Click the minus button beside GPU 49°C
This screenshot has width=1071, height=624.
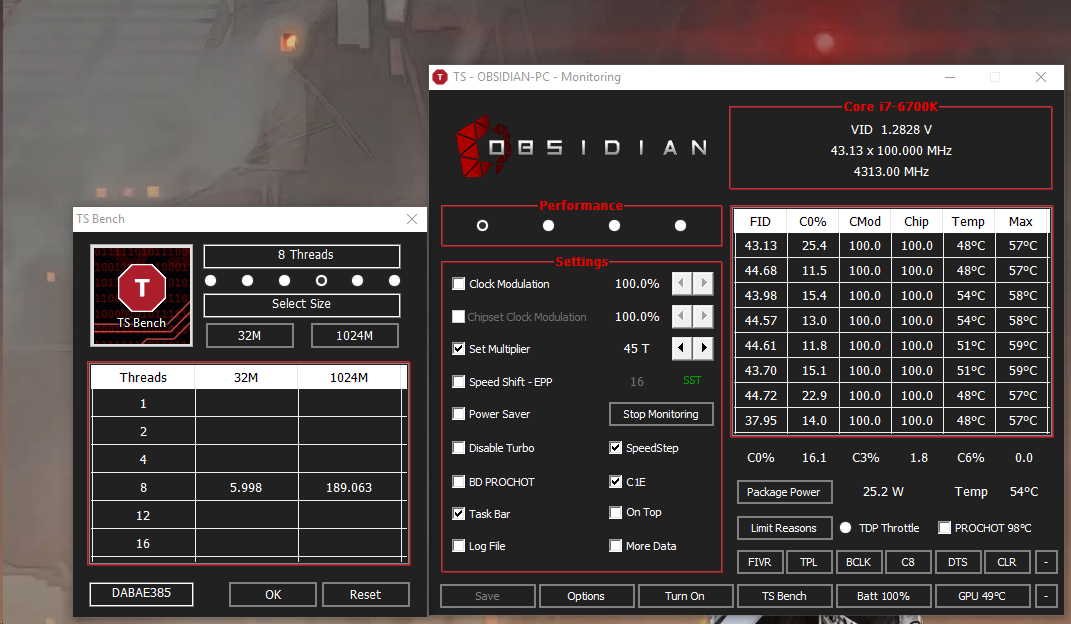1046,596
